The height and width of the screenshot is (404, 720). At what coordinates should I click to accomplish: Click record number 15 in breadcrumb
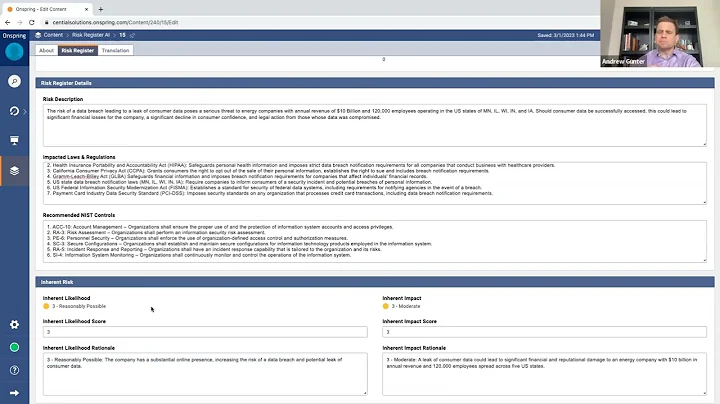pyautogui.click(x=122, y=35)
